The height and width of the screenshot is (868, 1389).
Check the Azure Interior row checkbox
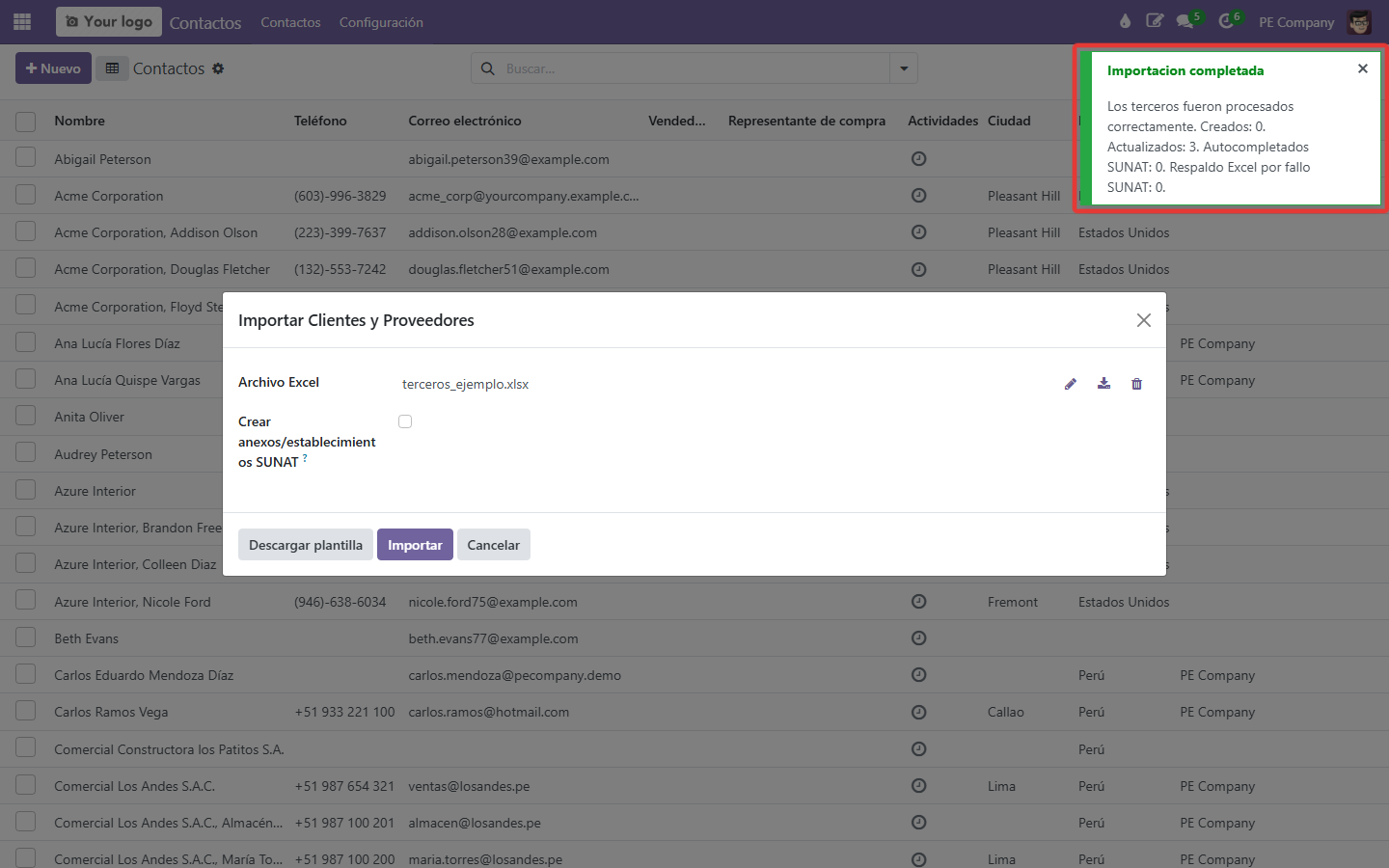click(x=26, y=490)
